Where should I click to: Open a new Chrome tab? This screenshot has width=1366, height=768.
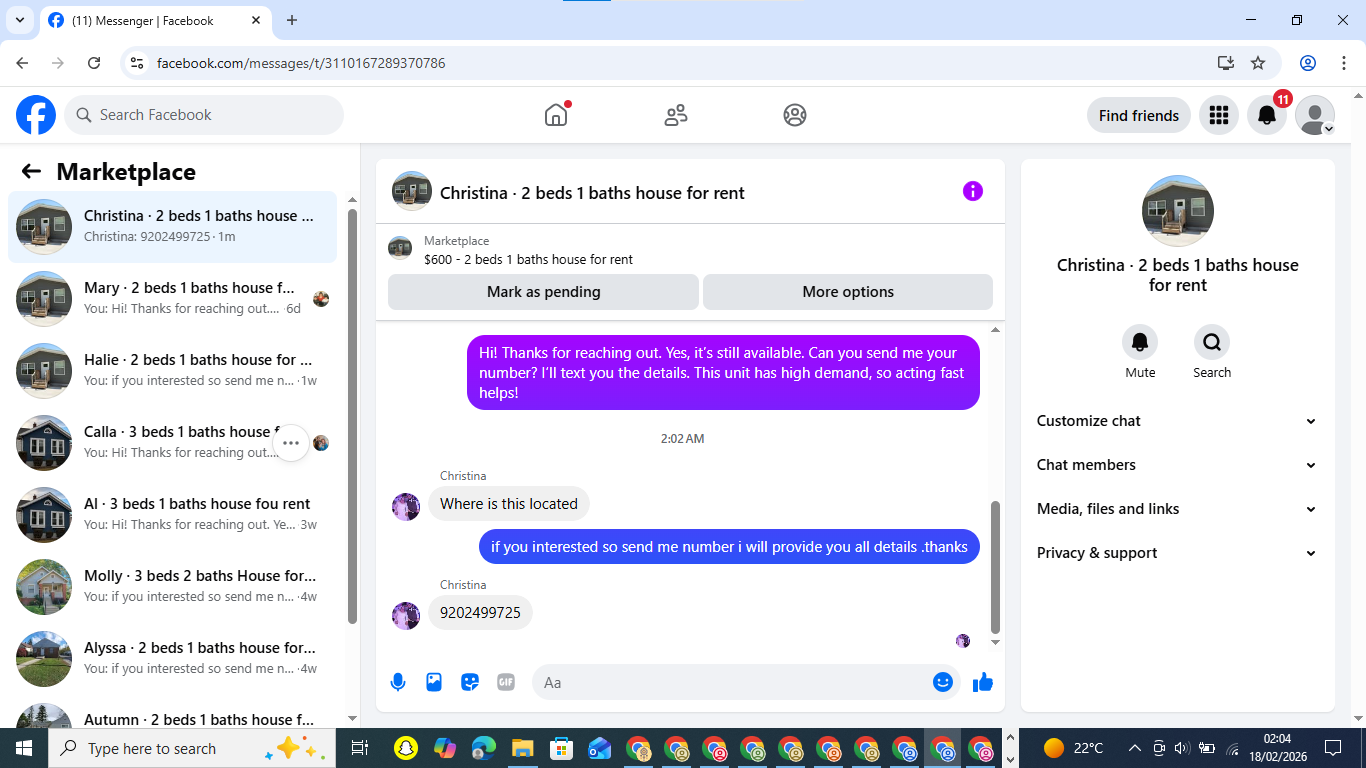(292, 20)
